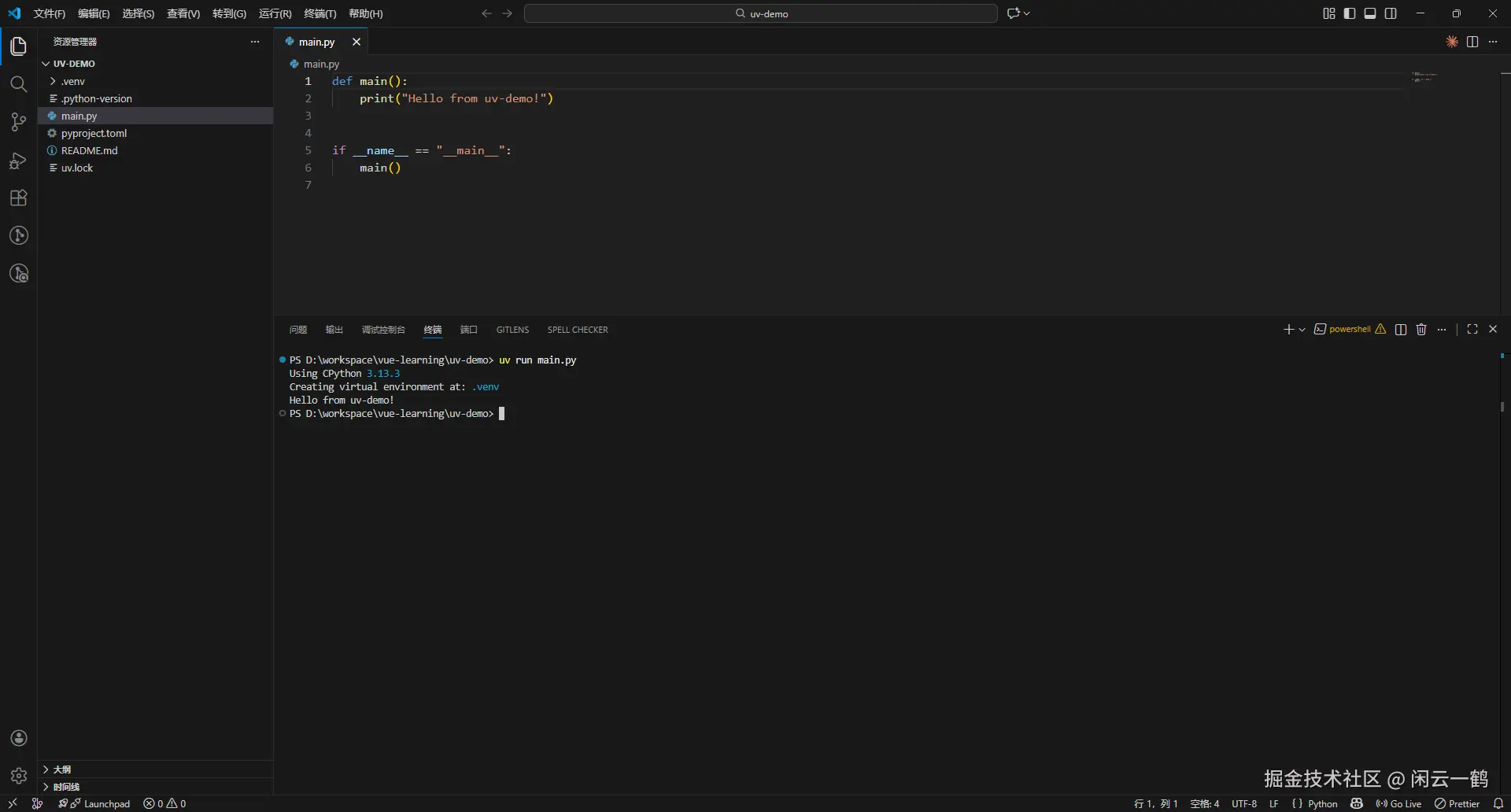Image resolution: width=1511 pixels, height=812 pixels.
Task: Maximize the terminal panel size
Action: (1472, 330)
